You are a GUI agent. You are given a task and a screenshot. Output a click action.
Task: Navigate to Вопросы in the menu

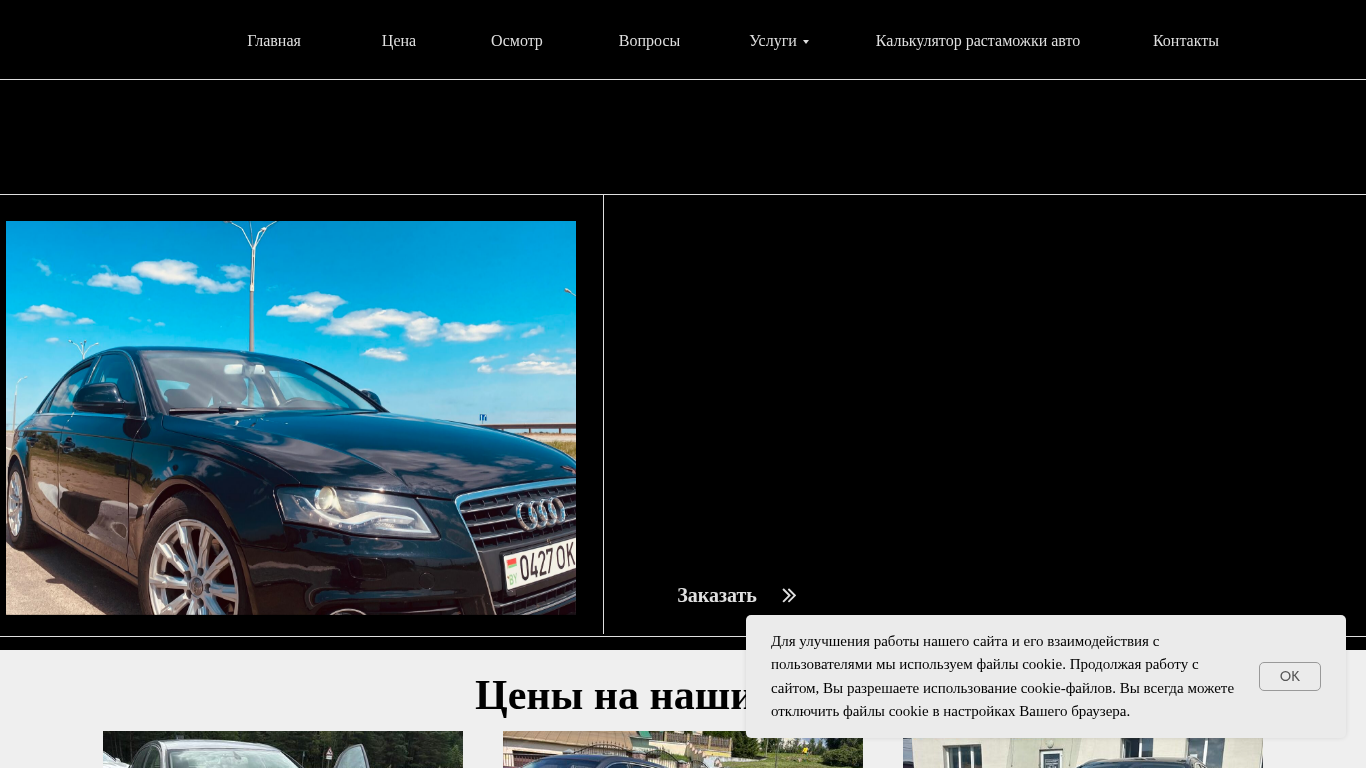649,41
